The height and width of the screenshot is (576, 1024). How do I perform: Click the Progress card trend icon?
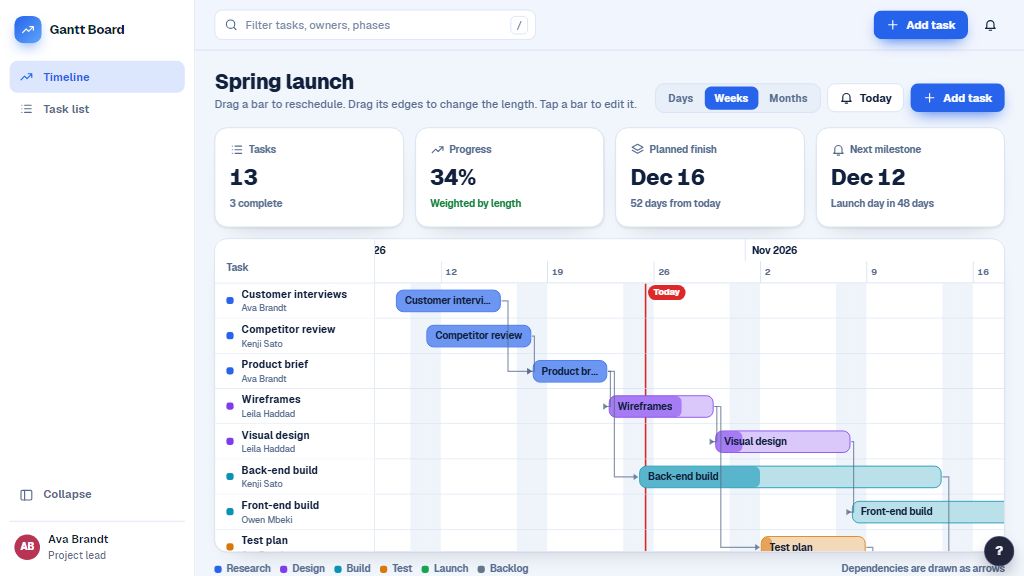coord(437,150)
